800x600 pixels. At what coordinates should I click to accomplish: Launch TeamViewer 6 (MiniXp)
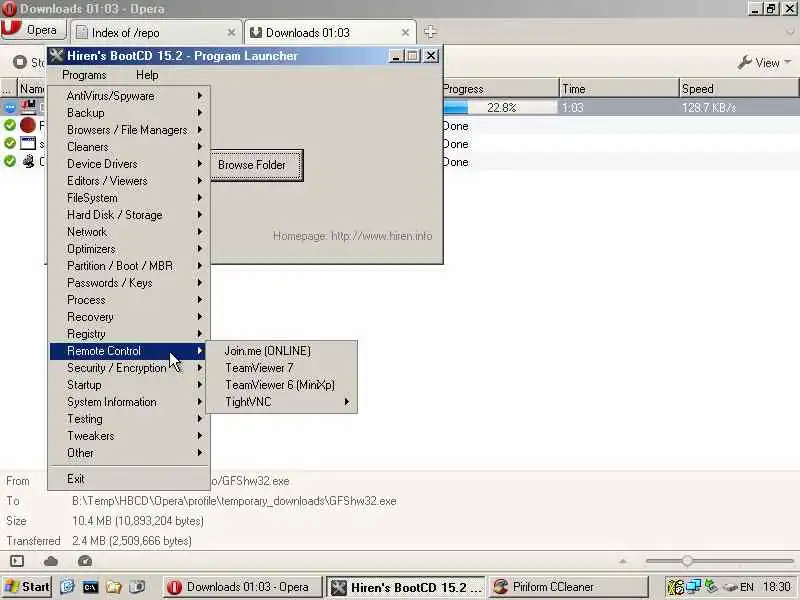point(282,385)
